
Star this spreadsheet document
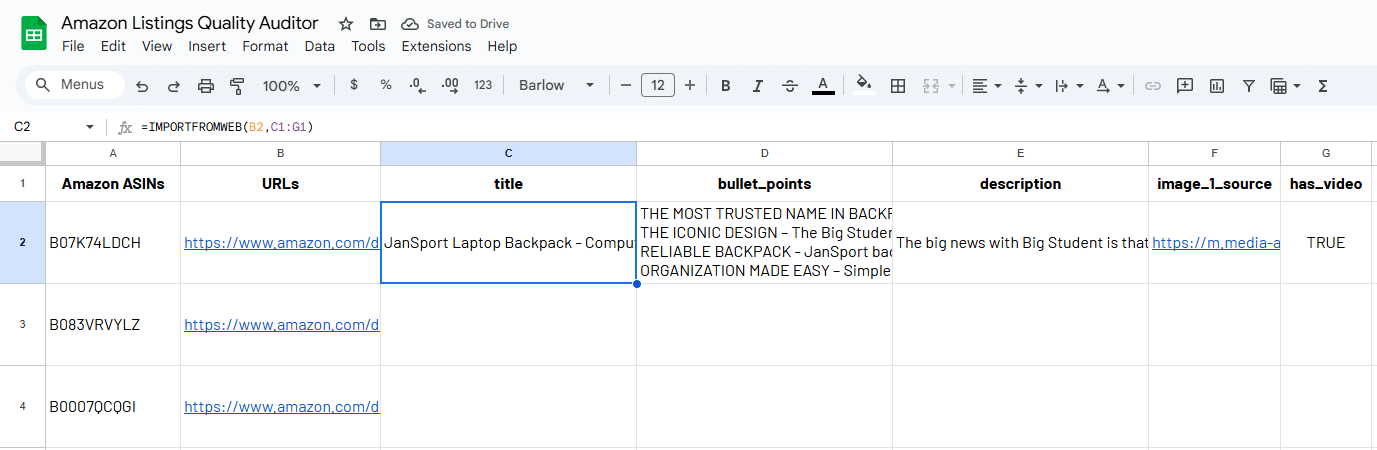pyautogui.click(x=346, y=24)
